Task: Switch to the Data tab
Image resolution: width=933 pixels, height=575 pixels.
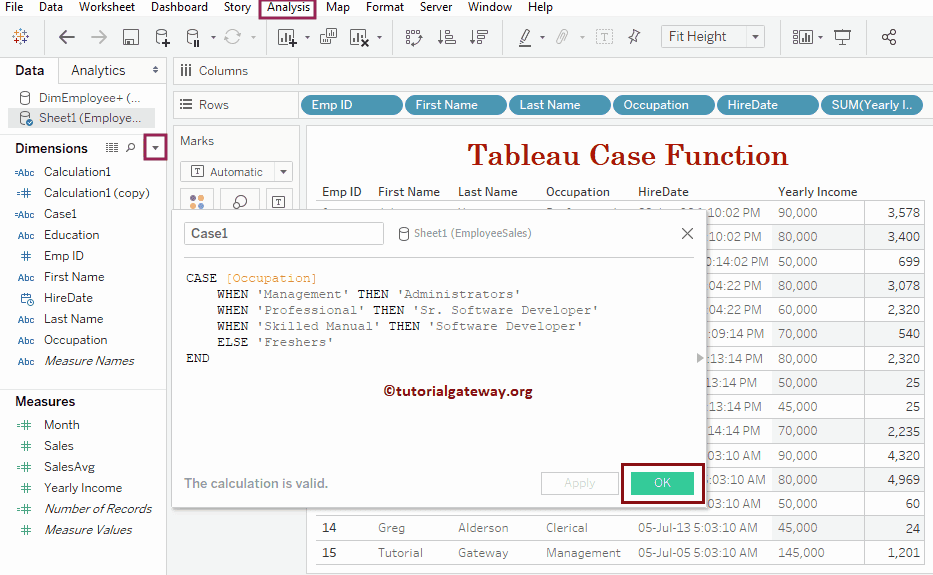Action: (x=29, y=70)
